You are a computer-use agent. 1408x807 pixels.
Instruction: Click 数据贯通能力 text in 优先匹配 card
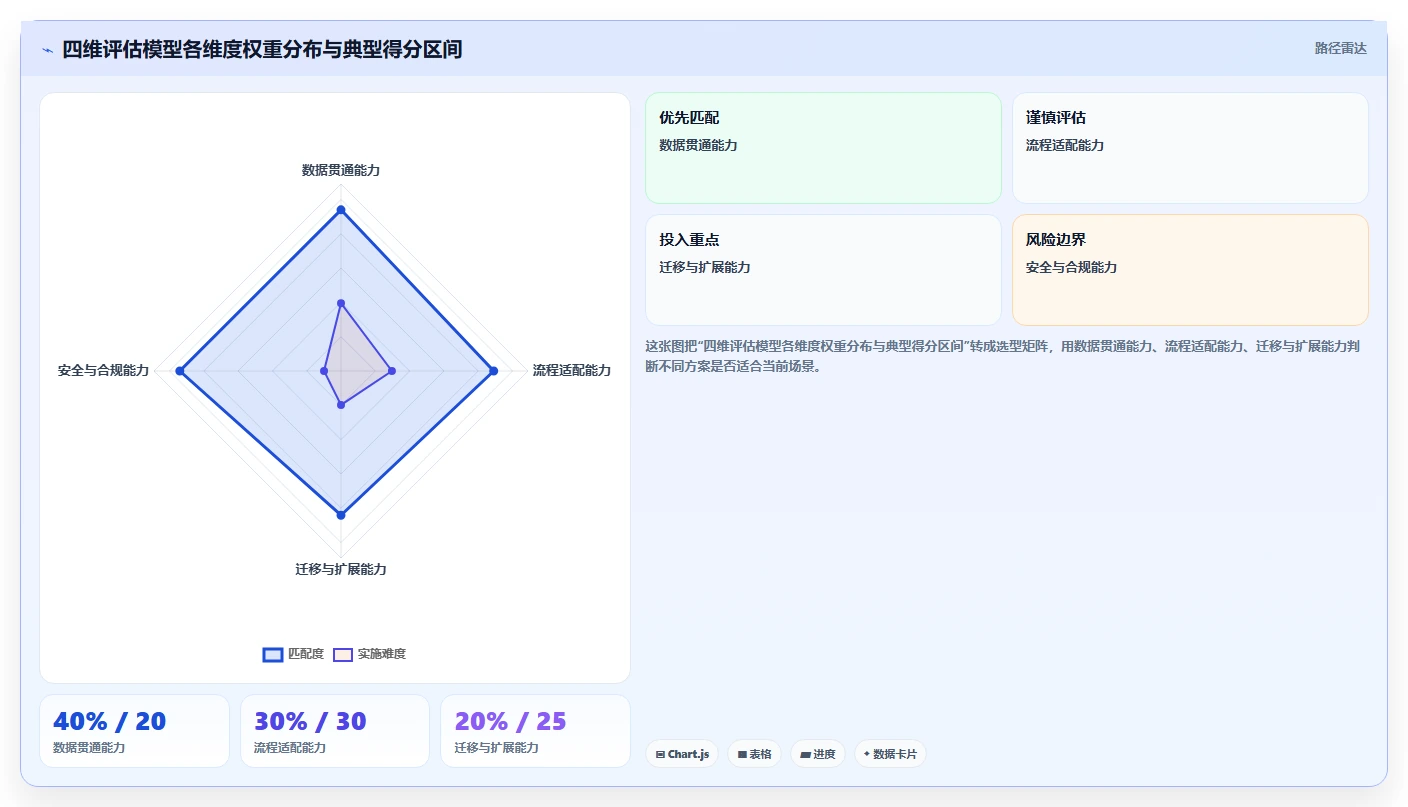tap(698, 145)
